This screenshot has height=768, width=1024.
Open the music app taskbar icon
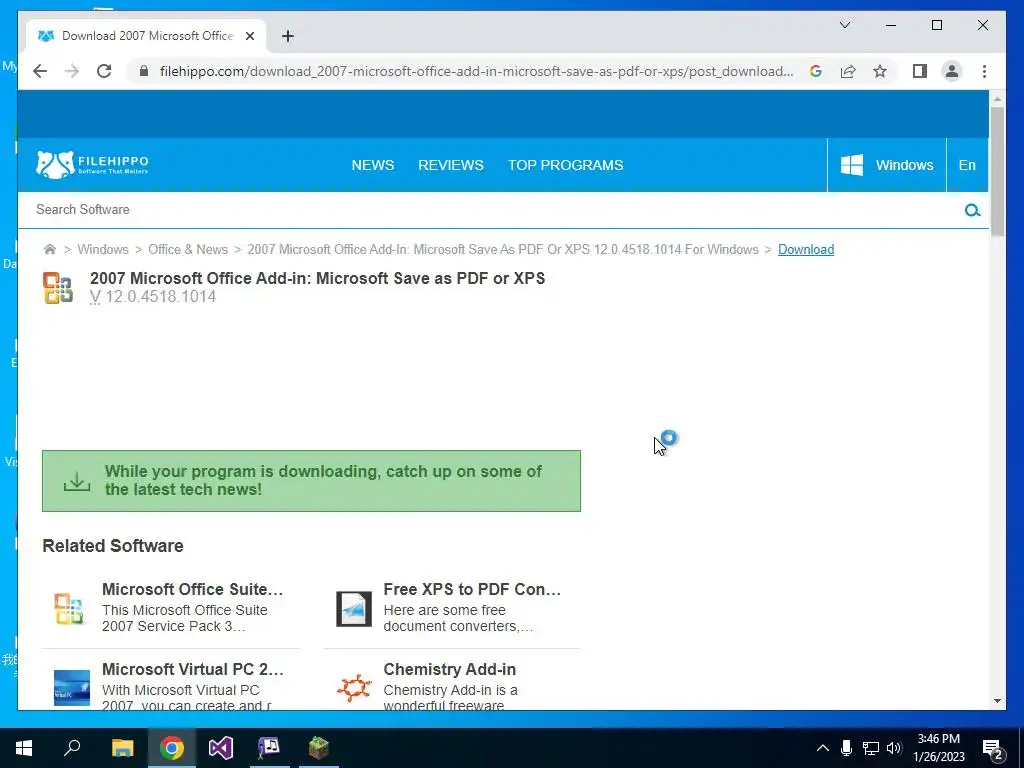(269, 748)
